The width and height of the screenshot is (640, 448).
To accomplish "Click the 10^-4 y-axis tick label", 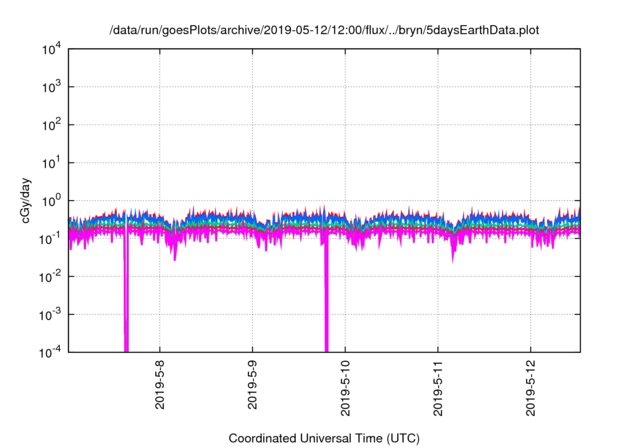I will [x=50, y=352].
